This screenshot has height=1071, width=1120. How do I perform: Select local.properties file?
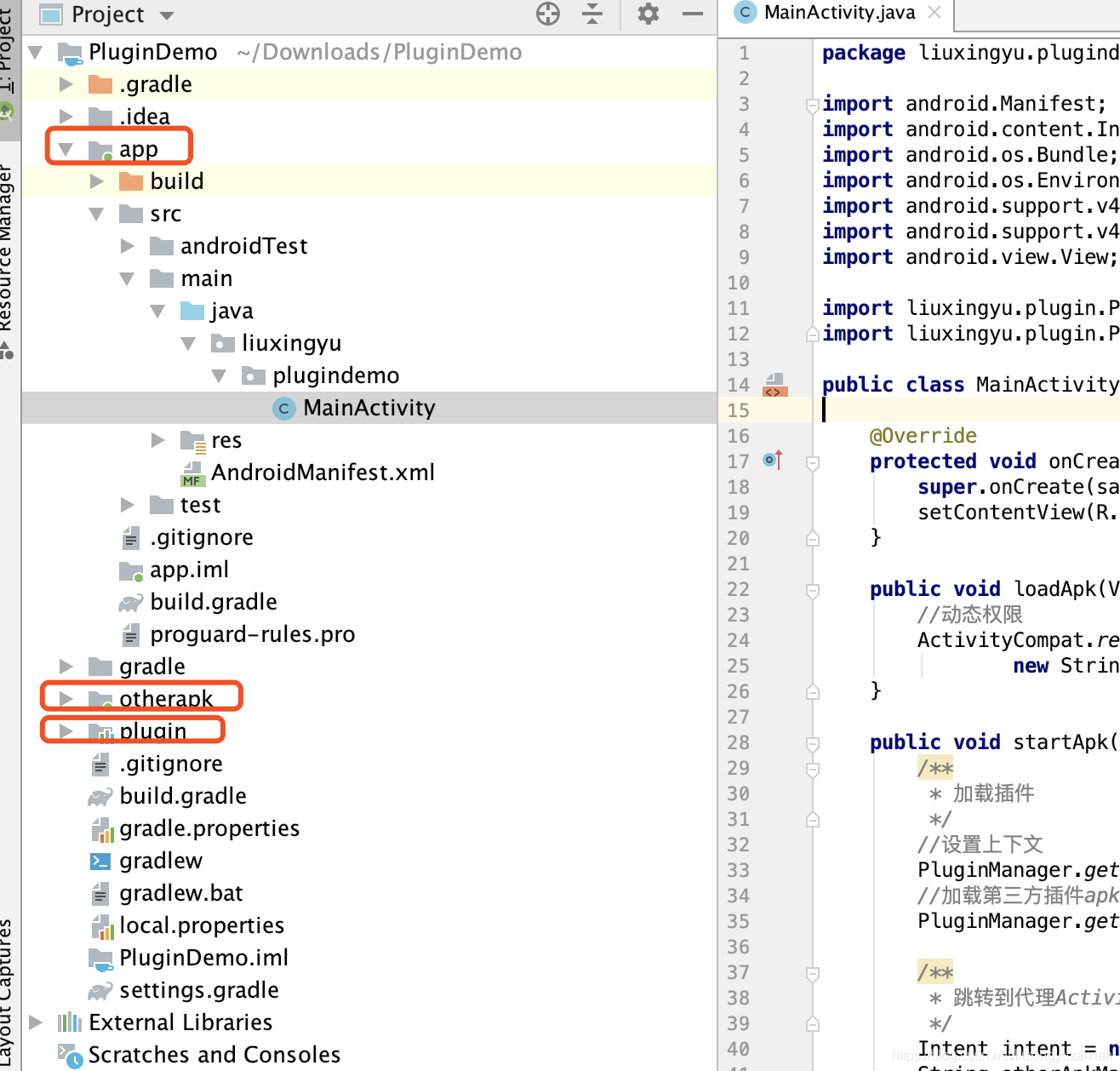(202, 925)
